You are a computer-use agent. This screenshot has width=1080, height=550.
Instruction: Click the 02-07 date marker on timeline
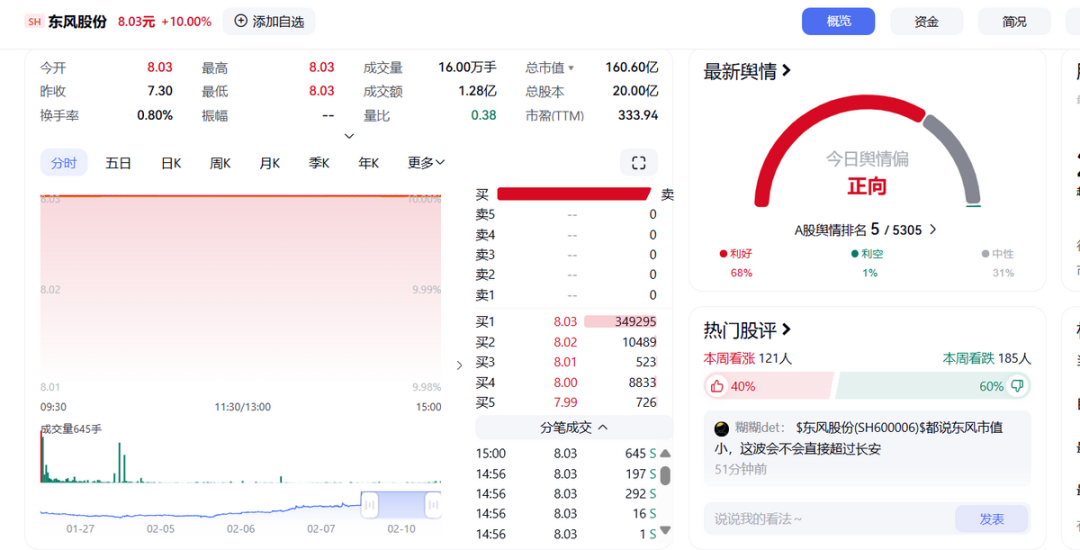(320, 529)
